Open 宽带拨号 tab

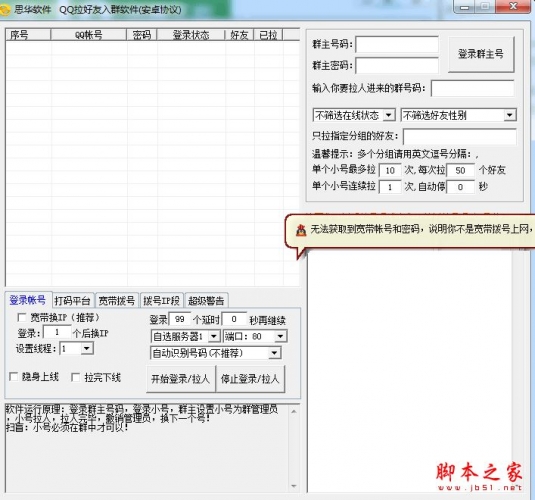coord(117,301)
